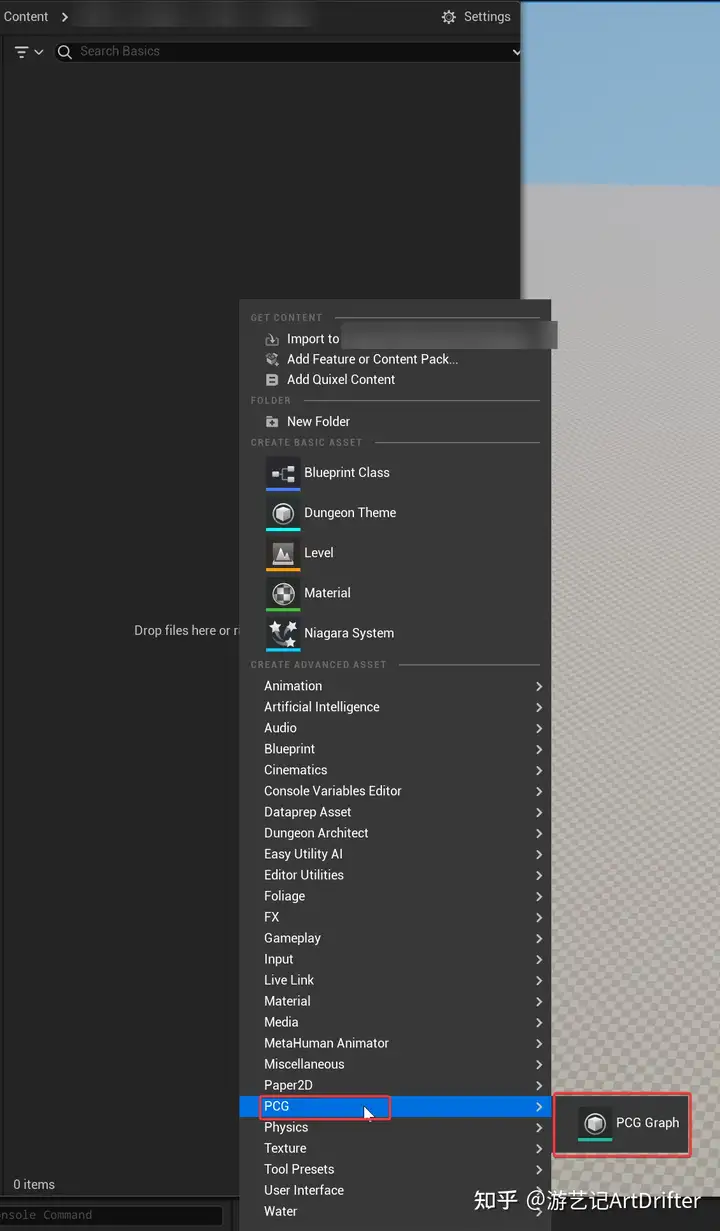Open MetaHuman Animator menu entry
The width and height of the screenshot is (720, 1231).
click(x=395, y=1043)
